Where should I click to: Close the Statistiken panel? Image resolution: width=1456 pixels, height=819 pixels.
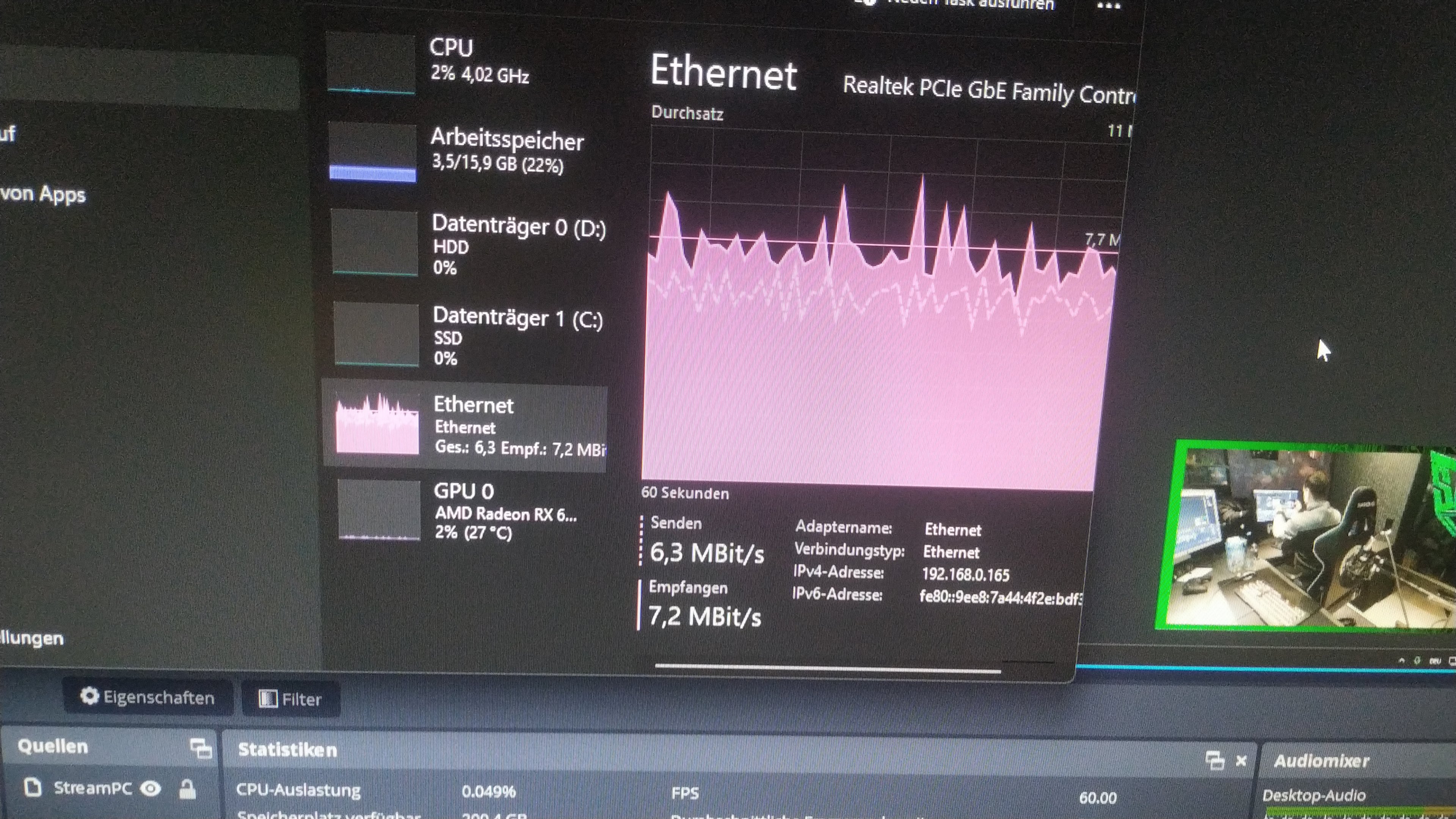[1241, 761]
